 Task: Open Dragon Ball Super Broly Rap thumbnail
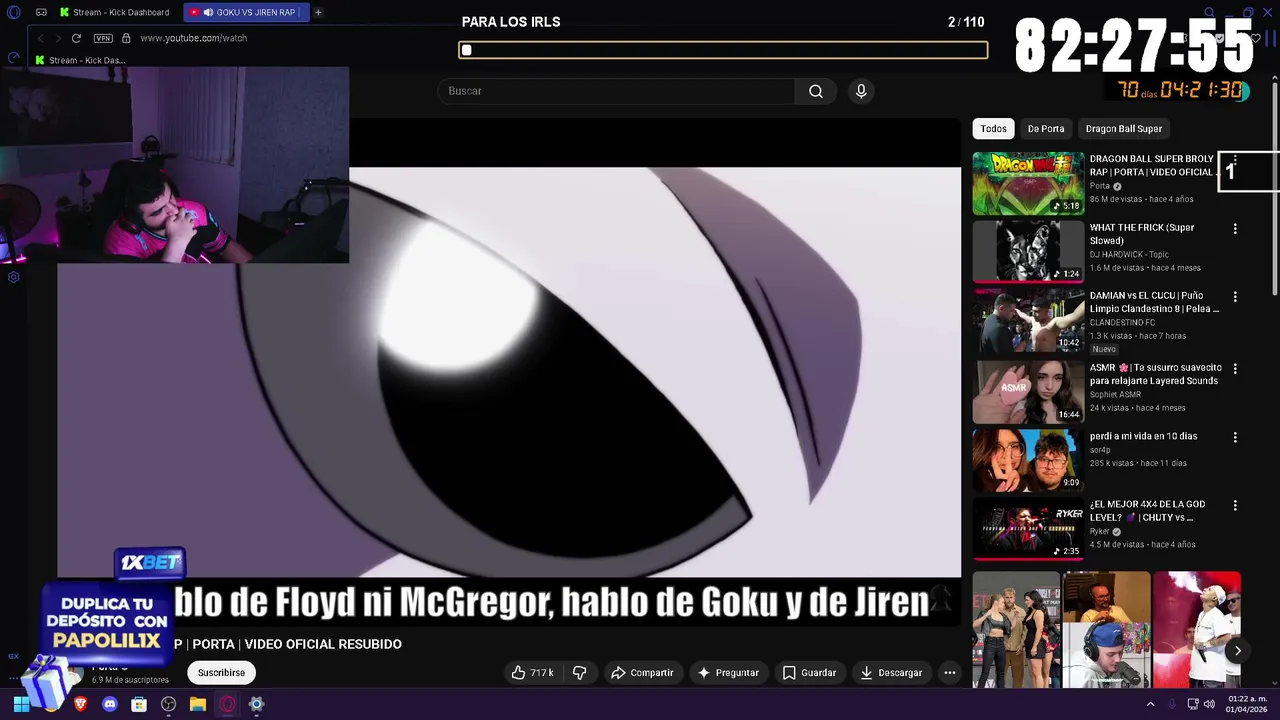point(1028,183)
